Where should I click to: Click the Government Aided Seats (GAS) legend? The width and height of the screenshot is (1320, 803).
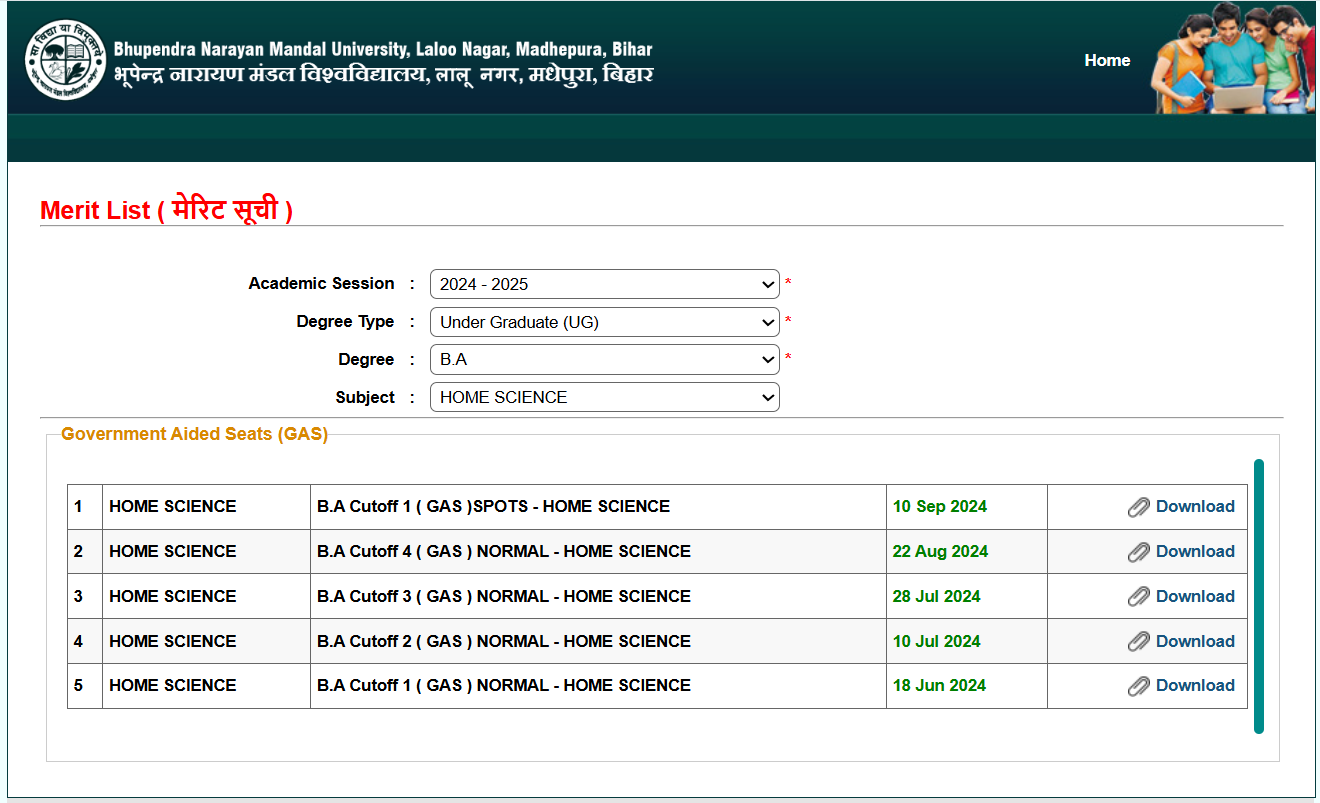tap(195, 434)
